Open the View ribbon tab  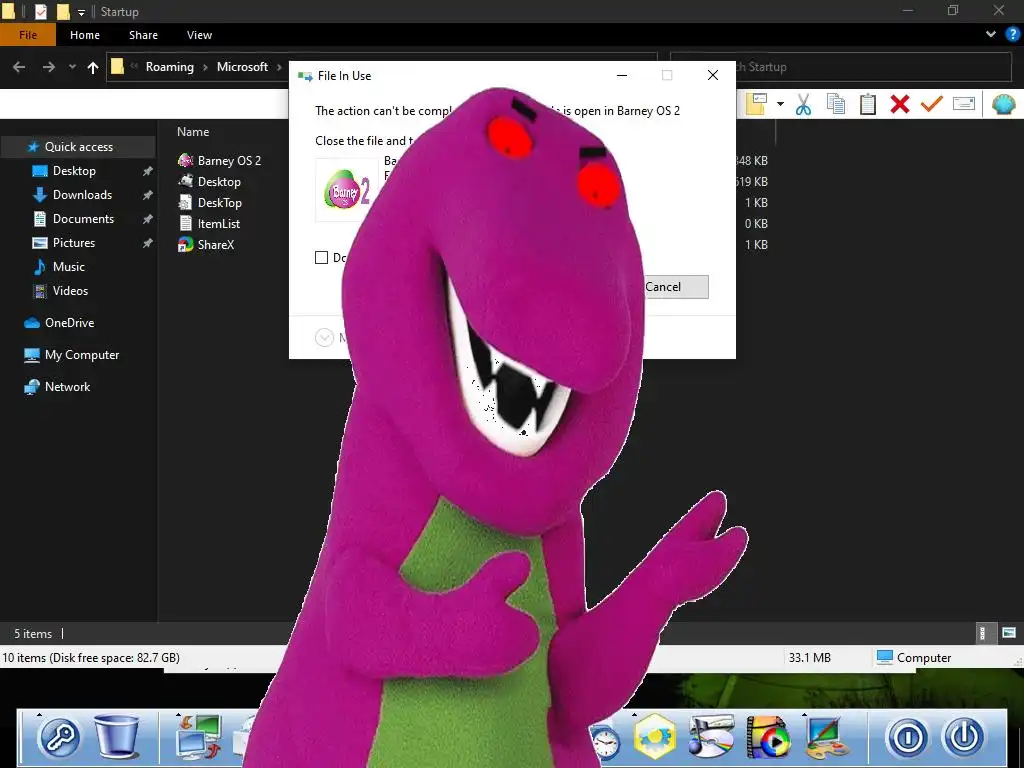(x=199, y=35)
